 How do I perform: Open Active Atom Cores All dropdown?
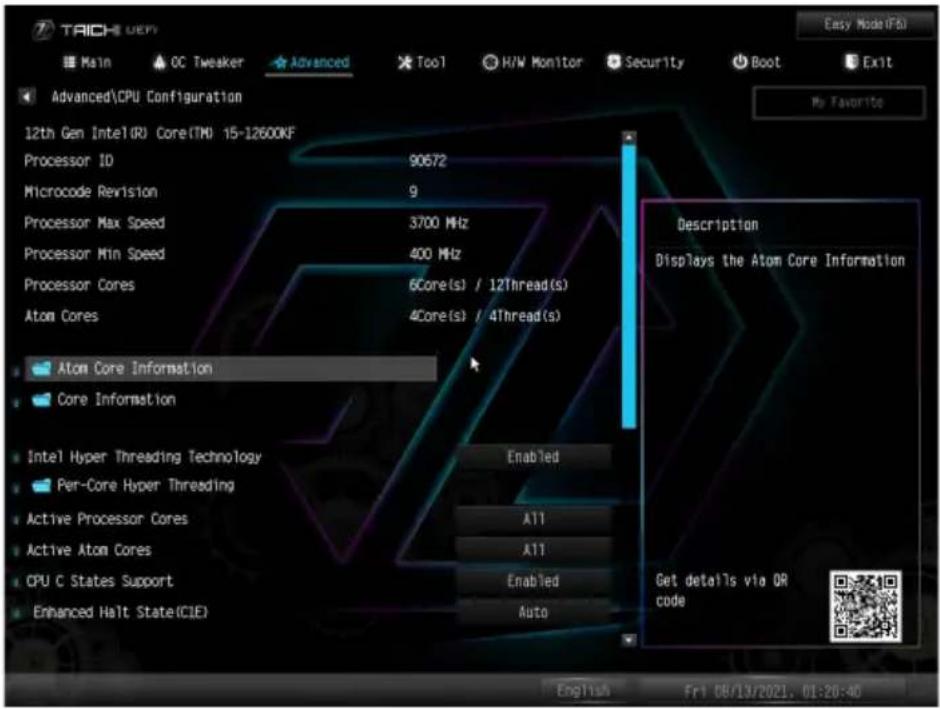click(x=533, y=550)
